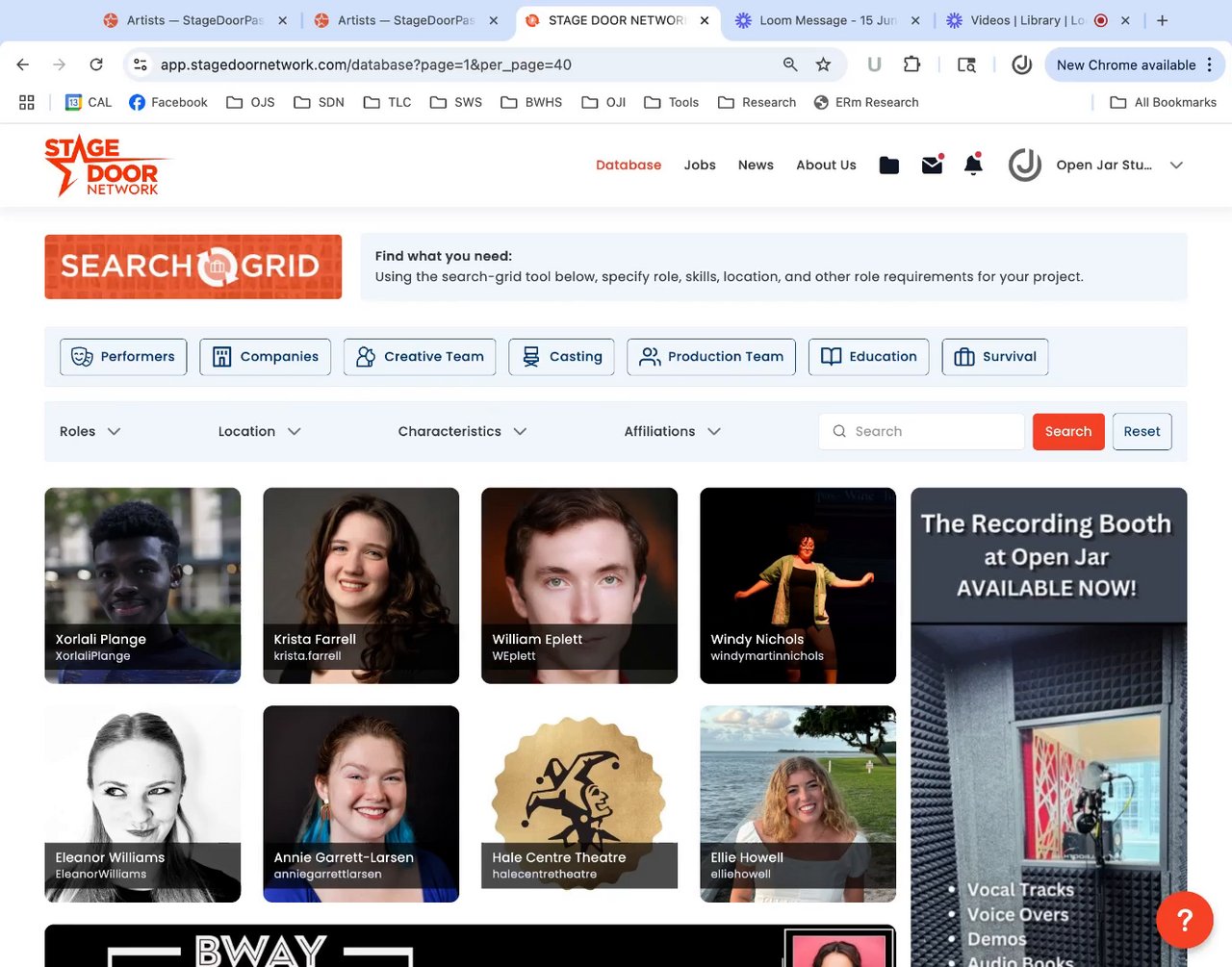Open a new browser tab

pos(1163,20)
